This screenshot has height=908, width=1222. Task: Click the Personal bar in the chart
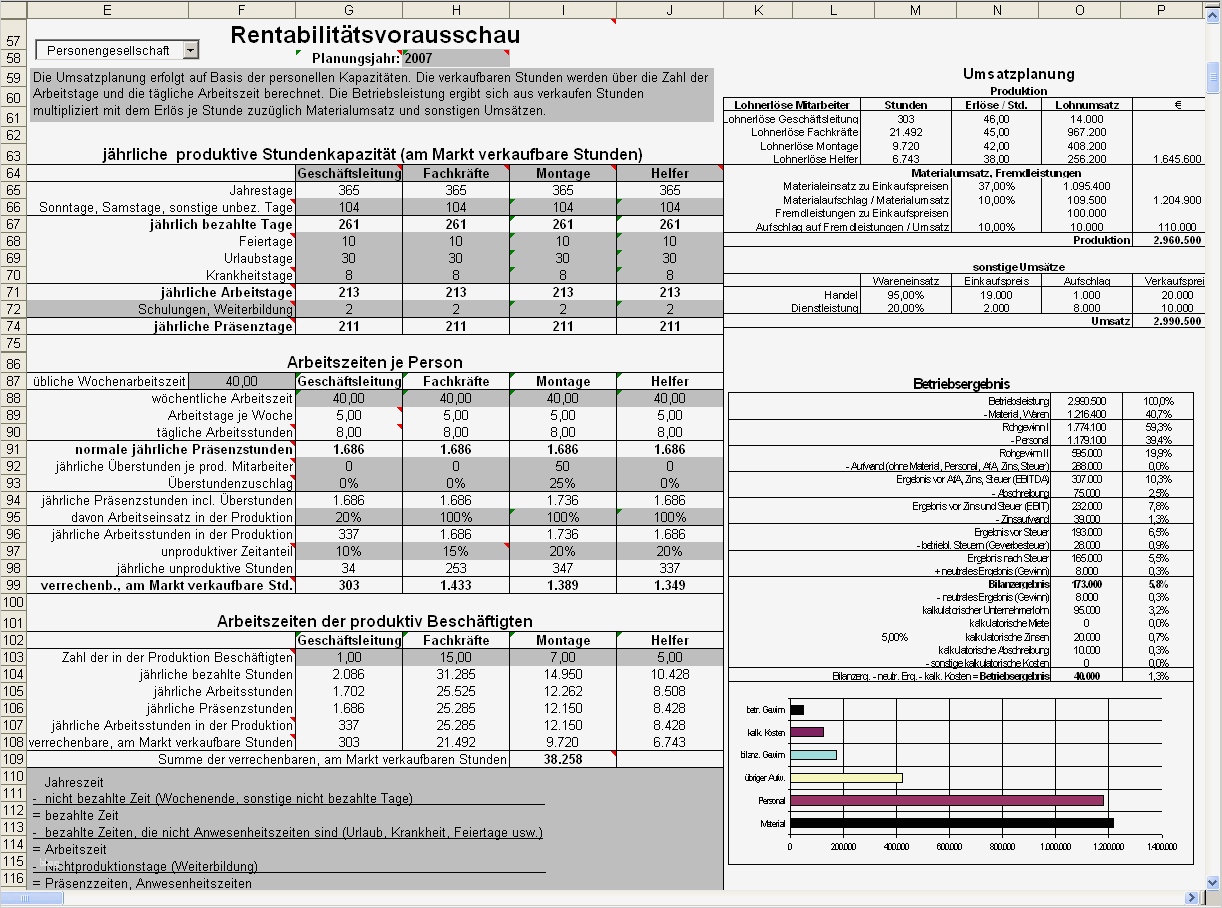(x=945, y=800)
